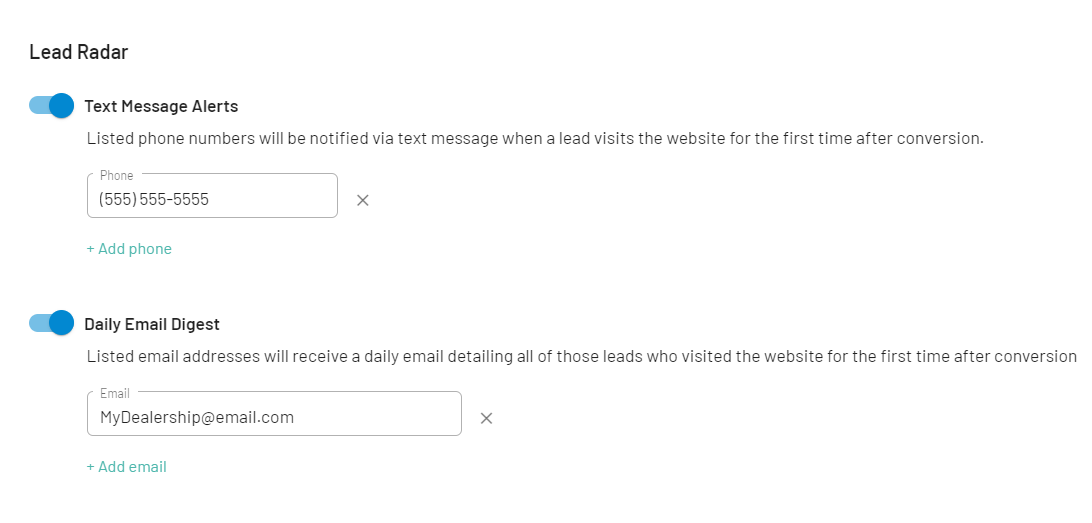Click the Lead Radar section heading
This screenshot has height=523, width=1092.
pos(78,52)
